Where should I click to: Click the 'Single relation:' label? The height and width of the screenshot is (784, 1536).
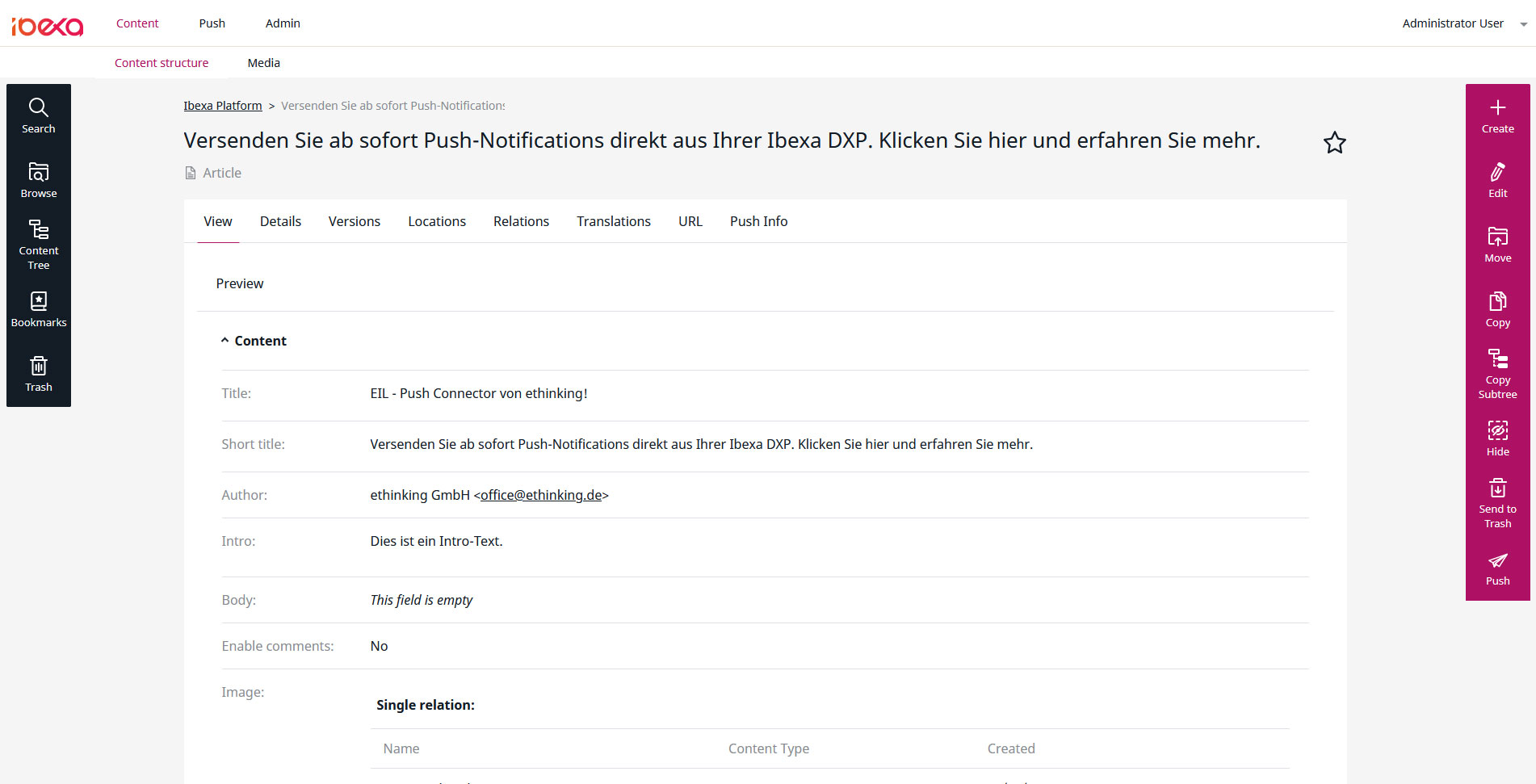click(x=426, y=705)
